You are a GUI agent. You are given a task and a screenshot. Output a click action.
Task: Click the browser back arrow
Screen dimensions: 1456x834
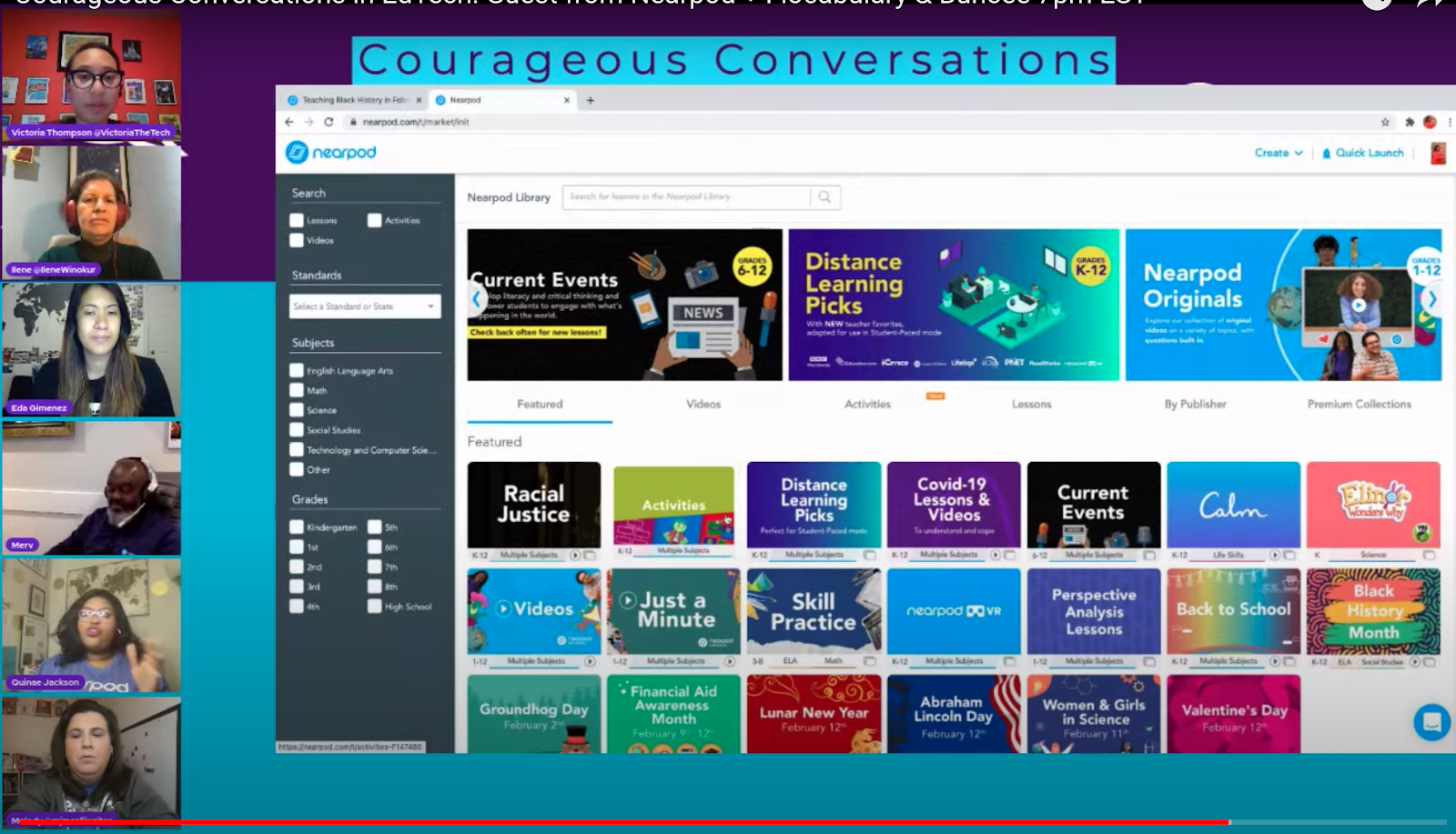click(x=289, y=122)
